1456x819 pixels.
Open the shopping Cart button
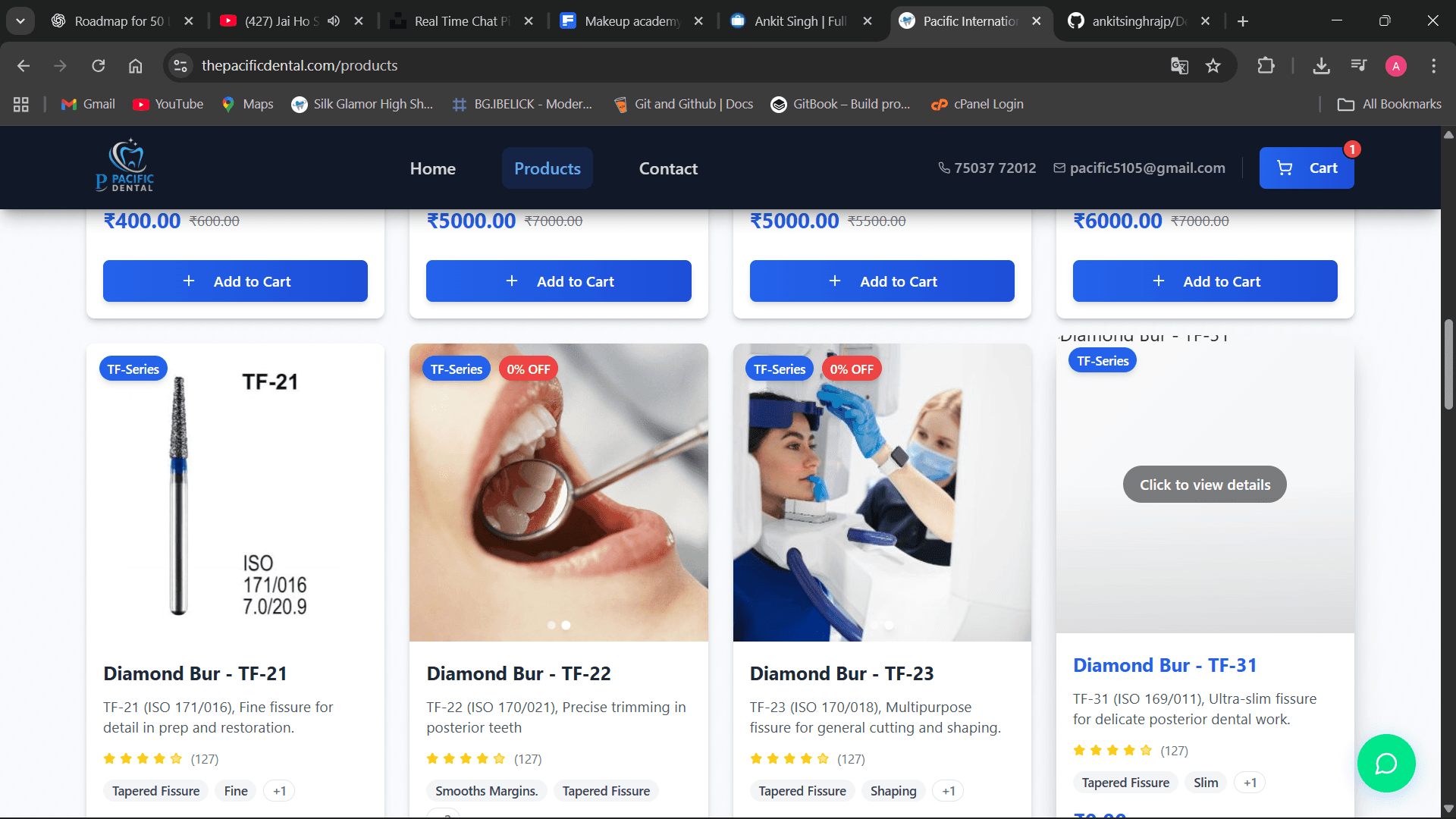click(1306, 168)
